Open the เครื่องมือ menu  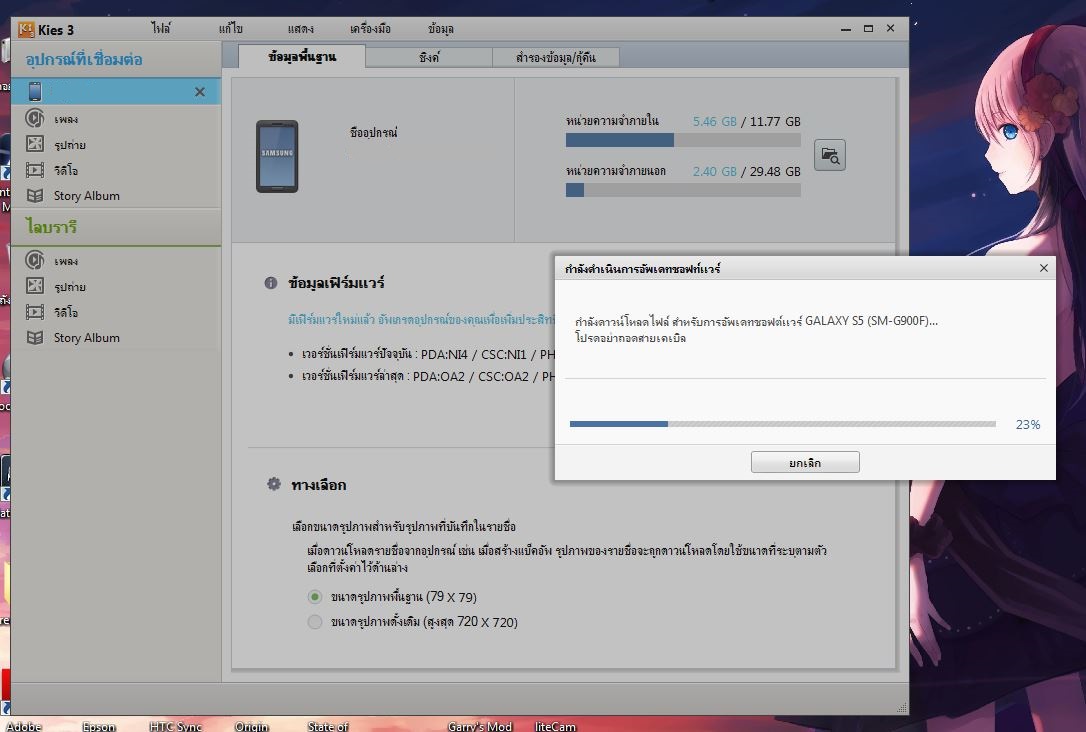[x=371, y=28]
